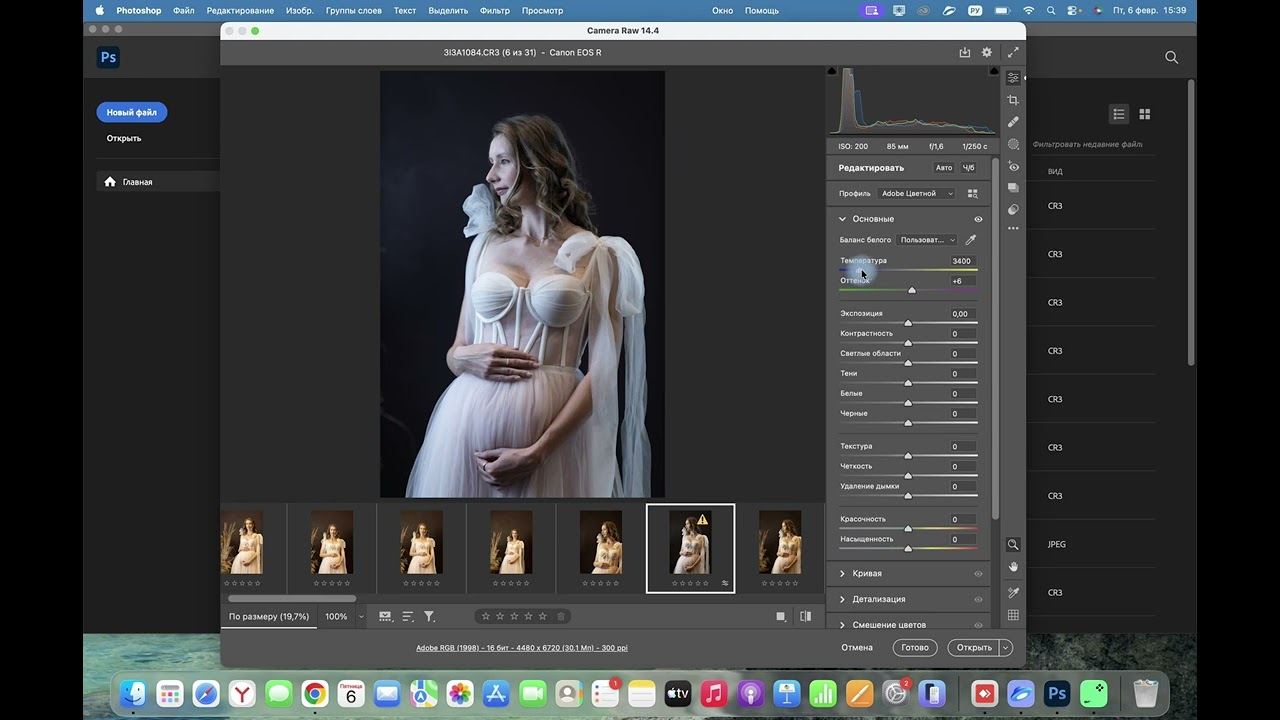Select the selected filmstrip thumbnail with warning
This screenshot has height=720, width=1280.
click(691, 548)
